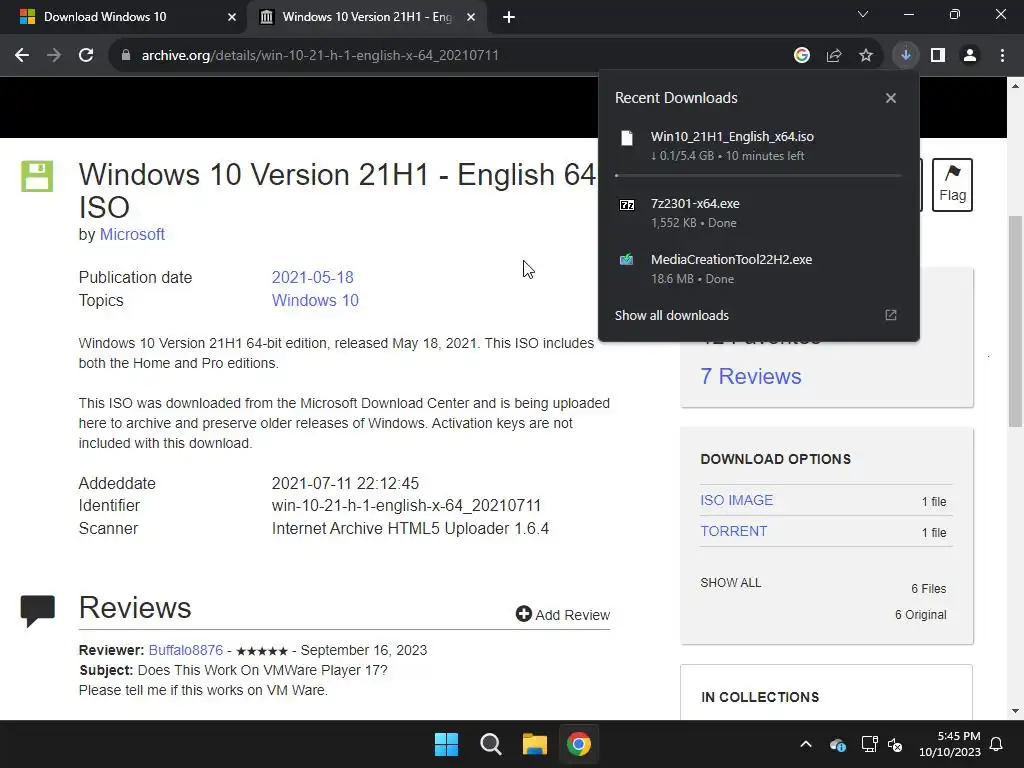Open downloads page via external-link icon

tap(891, 315)
